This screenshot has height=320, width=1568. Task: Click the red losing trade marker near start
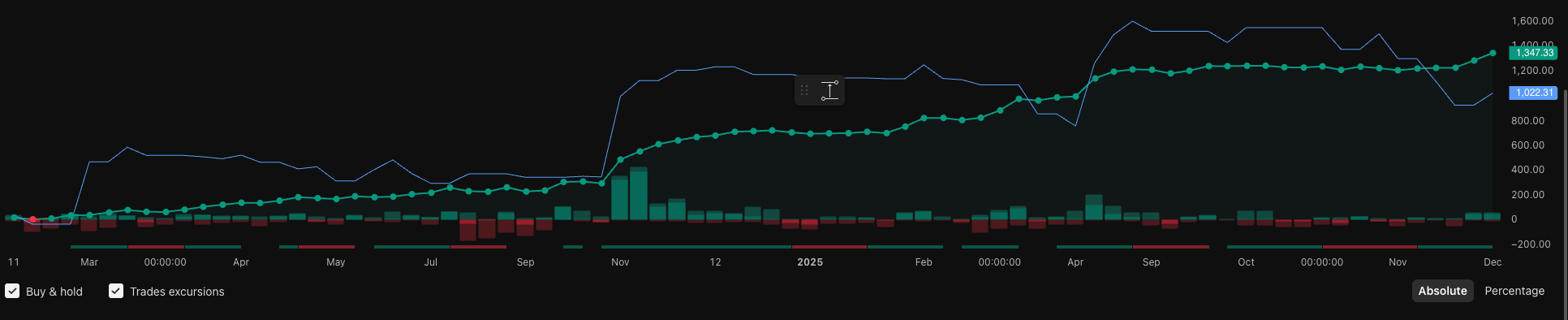pos(32,220)
